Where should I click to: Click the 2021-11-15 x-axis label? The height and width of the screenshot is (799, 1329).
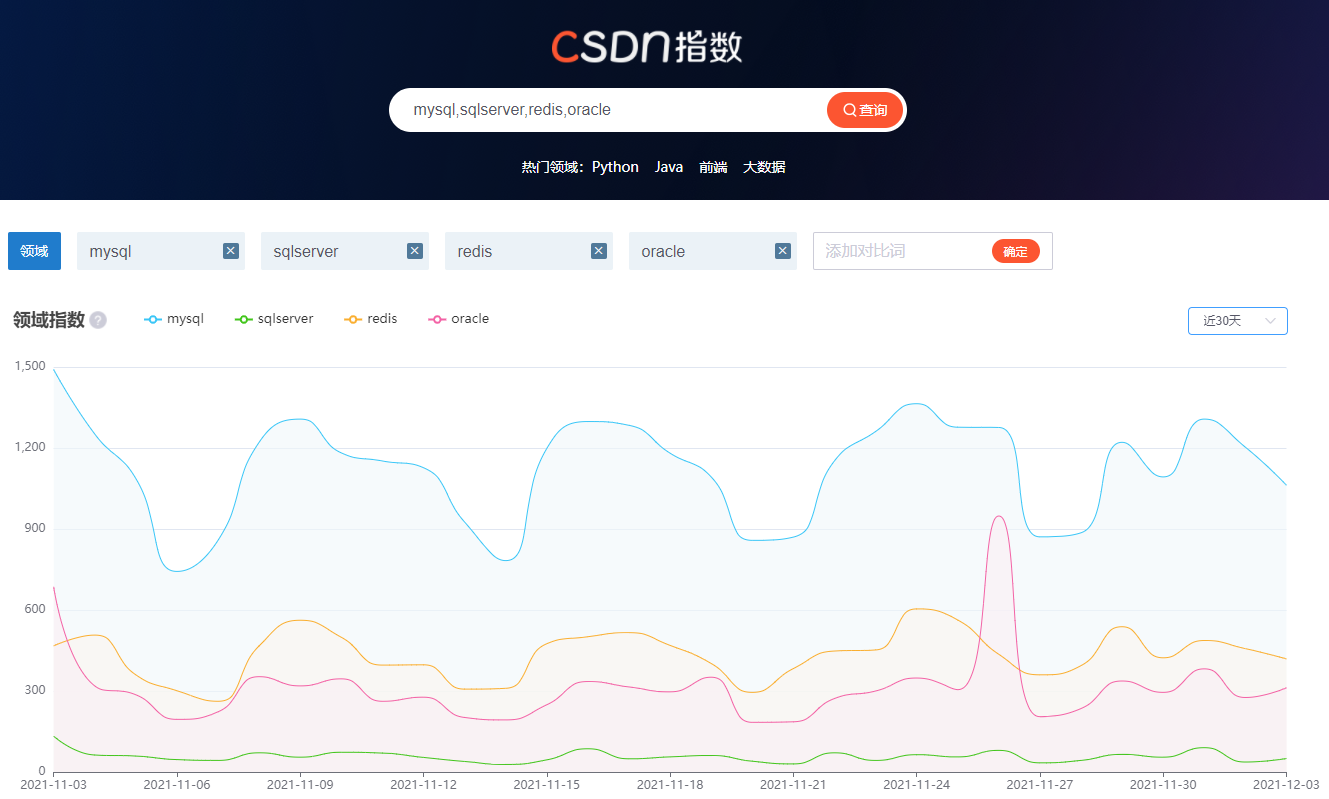[546, 785]
